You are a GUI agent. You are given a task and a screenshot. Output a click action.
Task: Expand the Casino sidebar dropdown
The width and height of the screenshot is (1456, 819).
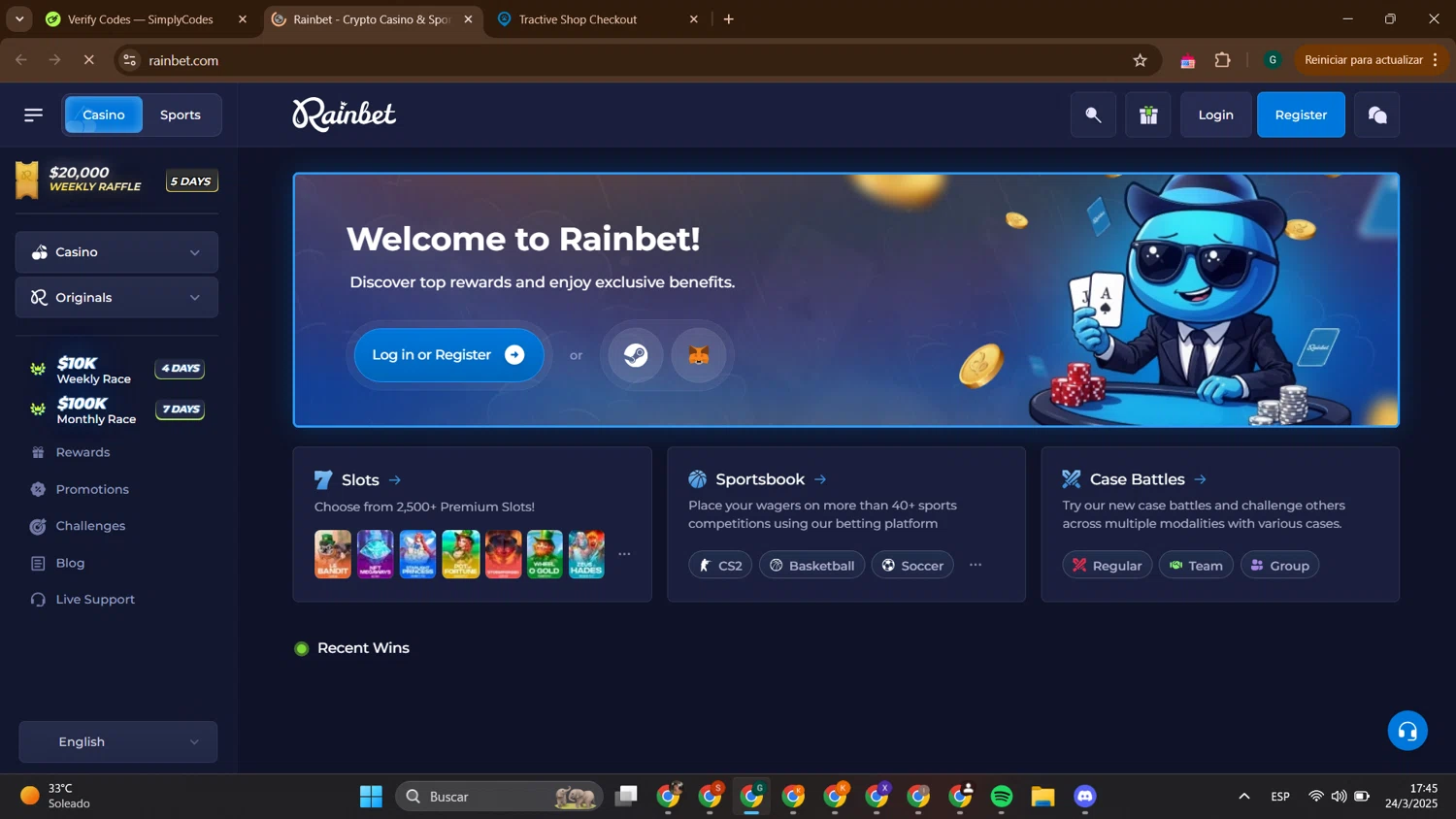click(x=116, y=252)
